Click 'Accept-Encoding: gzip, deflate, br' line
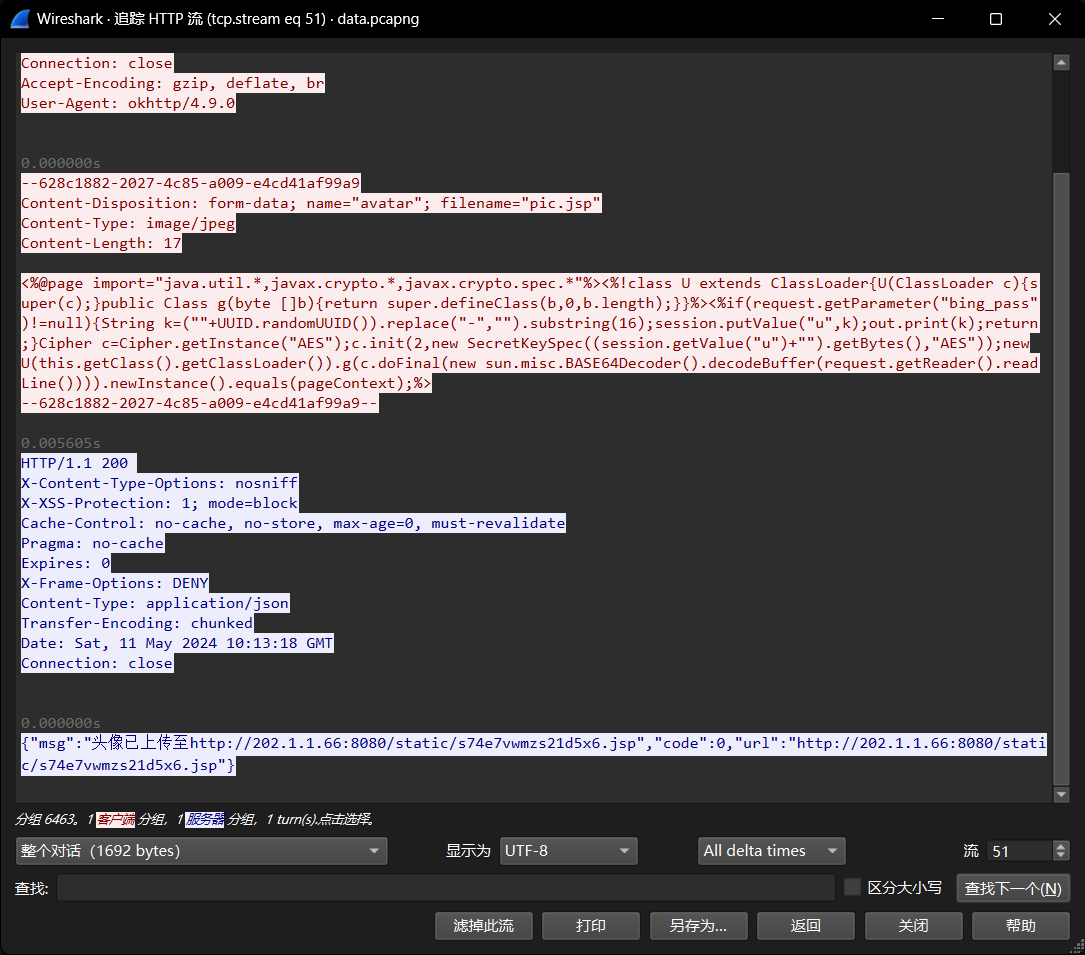The height and width of the screenshot is (955, 1085). pos(172,83)
